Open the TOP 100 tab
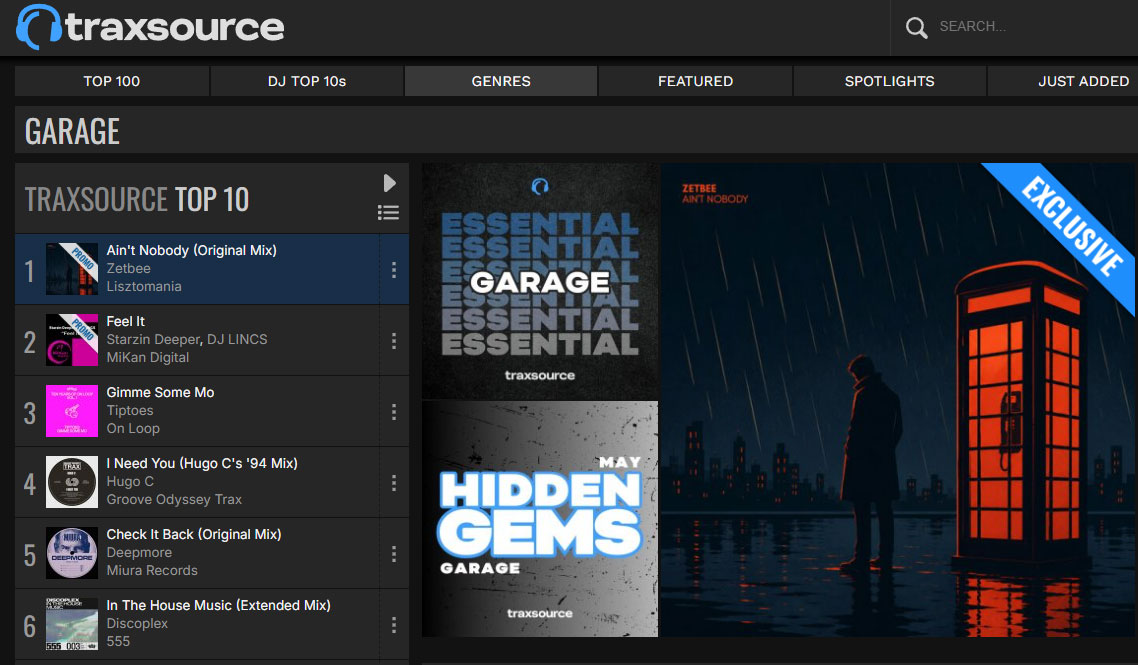 pos(112,81)
